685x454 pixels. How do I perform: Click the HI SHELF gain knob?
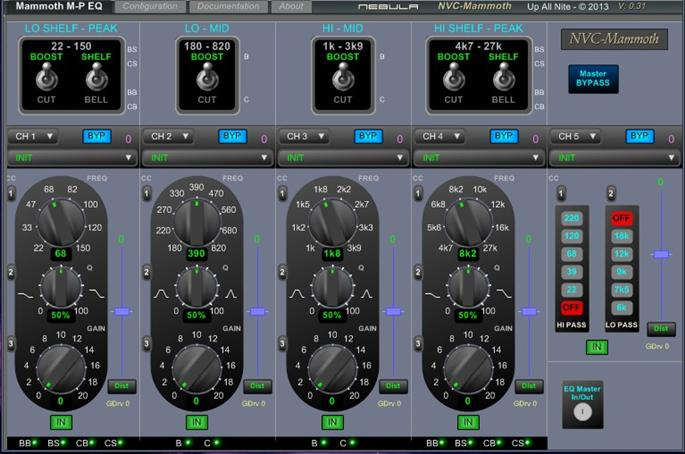tap(470, 368)
